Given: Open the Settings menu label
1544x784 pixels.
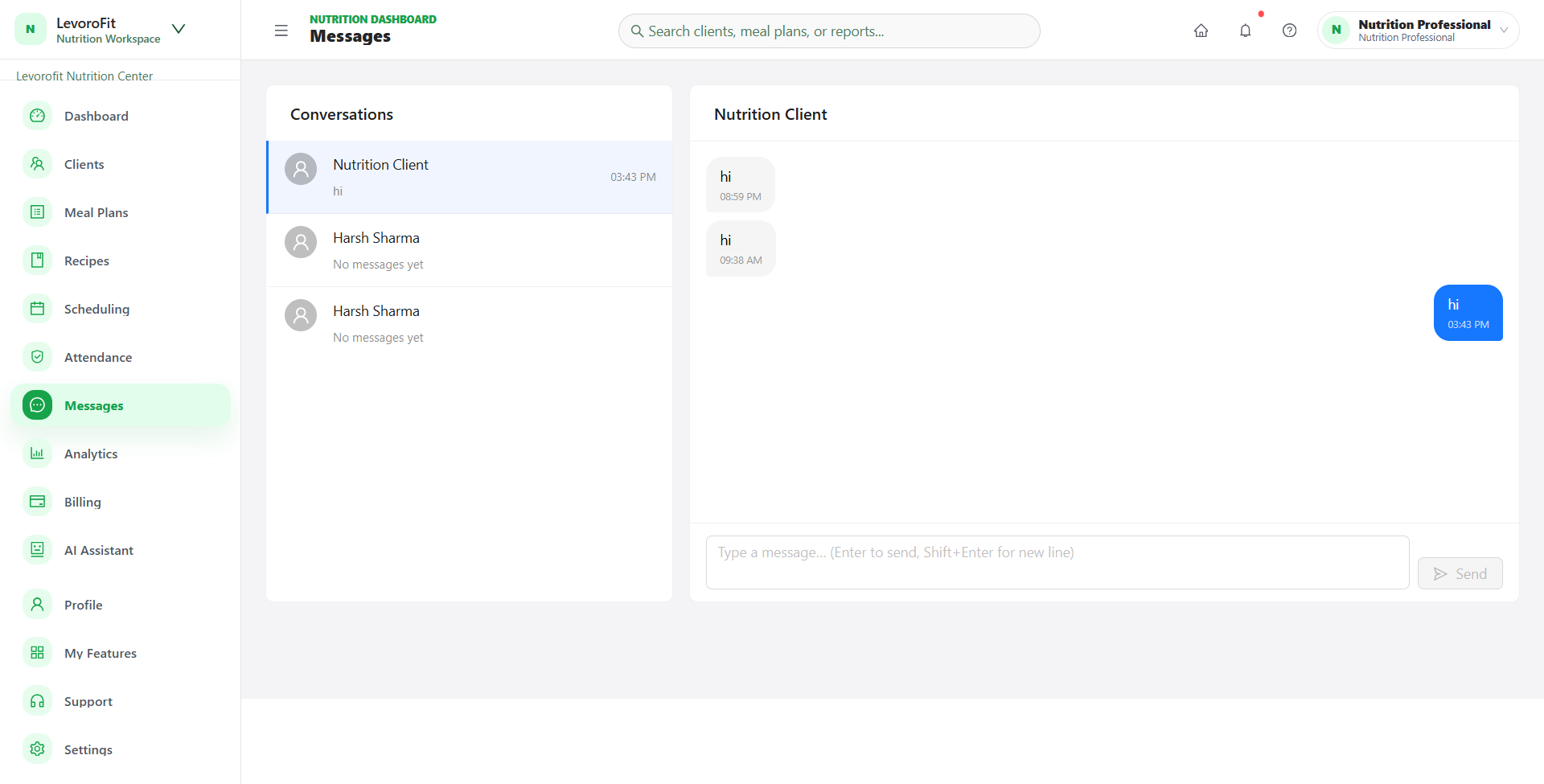Looking at the screenshot, I should point(88,749).
